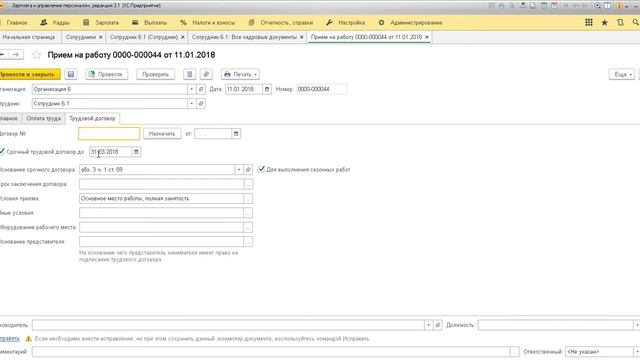Viewport: 640px width, 360px height.
Task: Open the Администрирование menu section
Action: click(410, 22)
